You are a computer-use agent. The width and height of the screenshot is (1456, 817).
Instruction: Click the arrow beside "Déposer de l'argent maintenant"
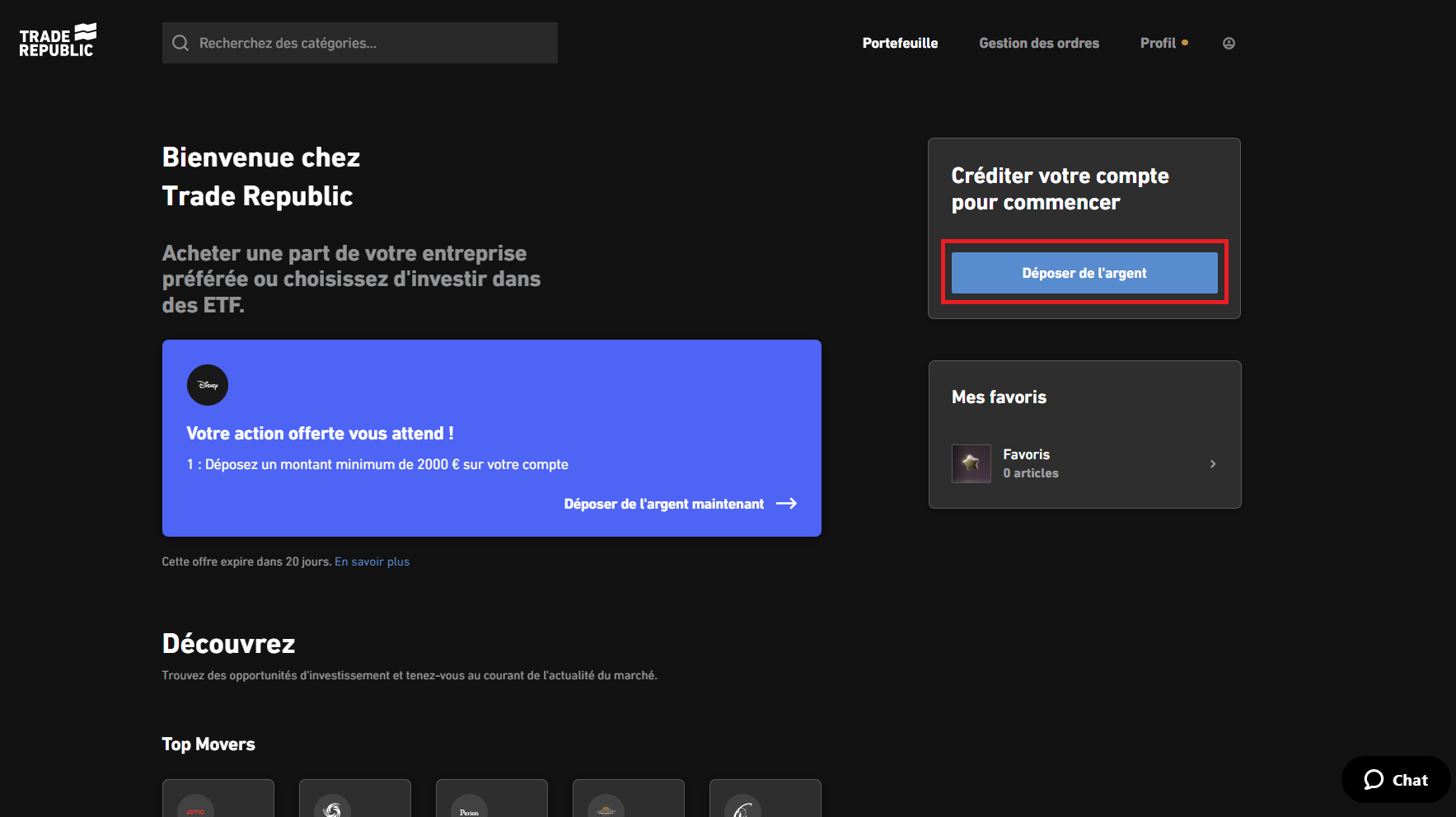pyautogui.click(x=787, y=504)
